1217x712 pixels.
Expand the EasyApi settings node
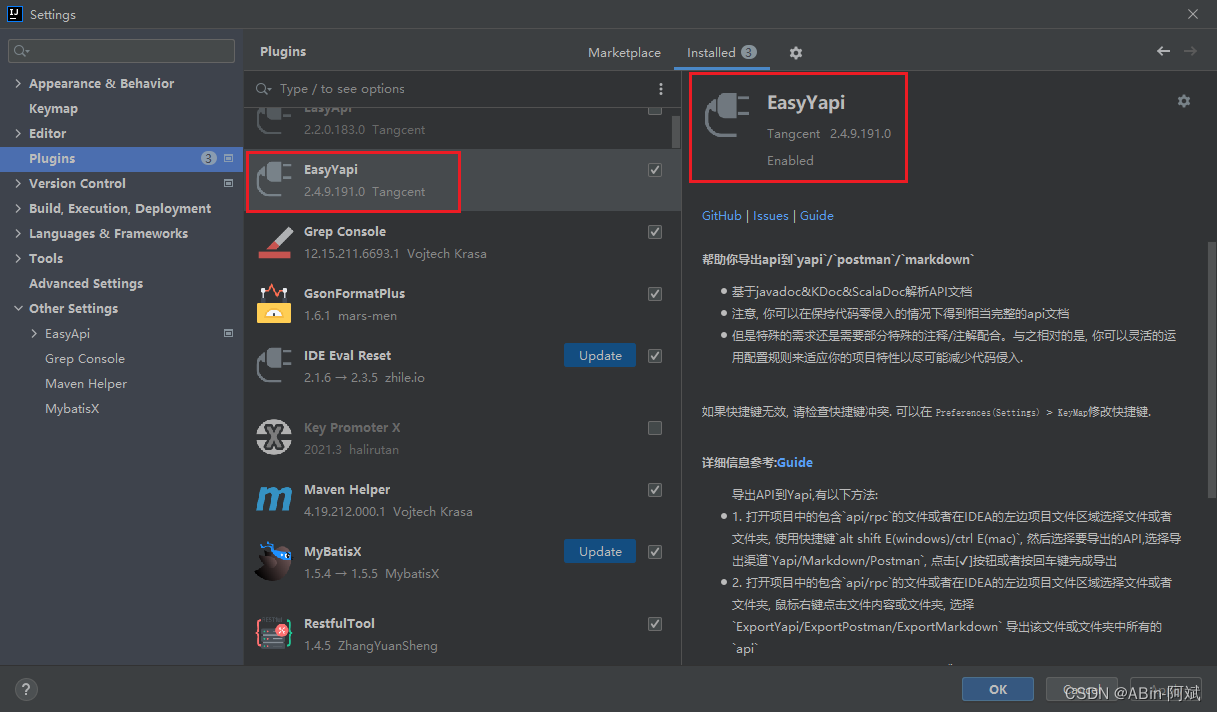(34, 333)
